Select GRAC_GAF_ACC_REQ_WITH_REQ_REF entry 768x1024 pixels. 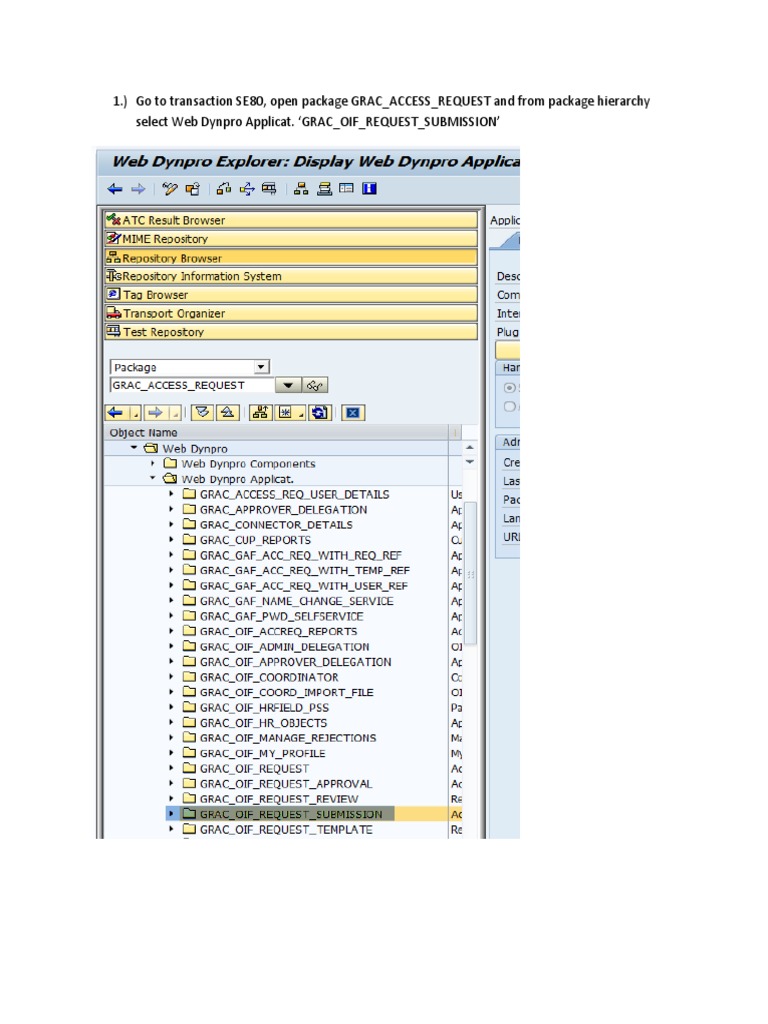coord(301,555)
